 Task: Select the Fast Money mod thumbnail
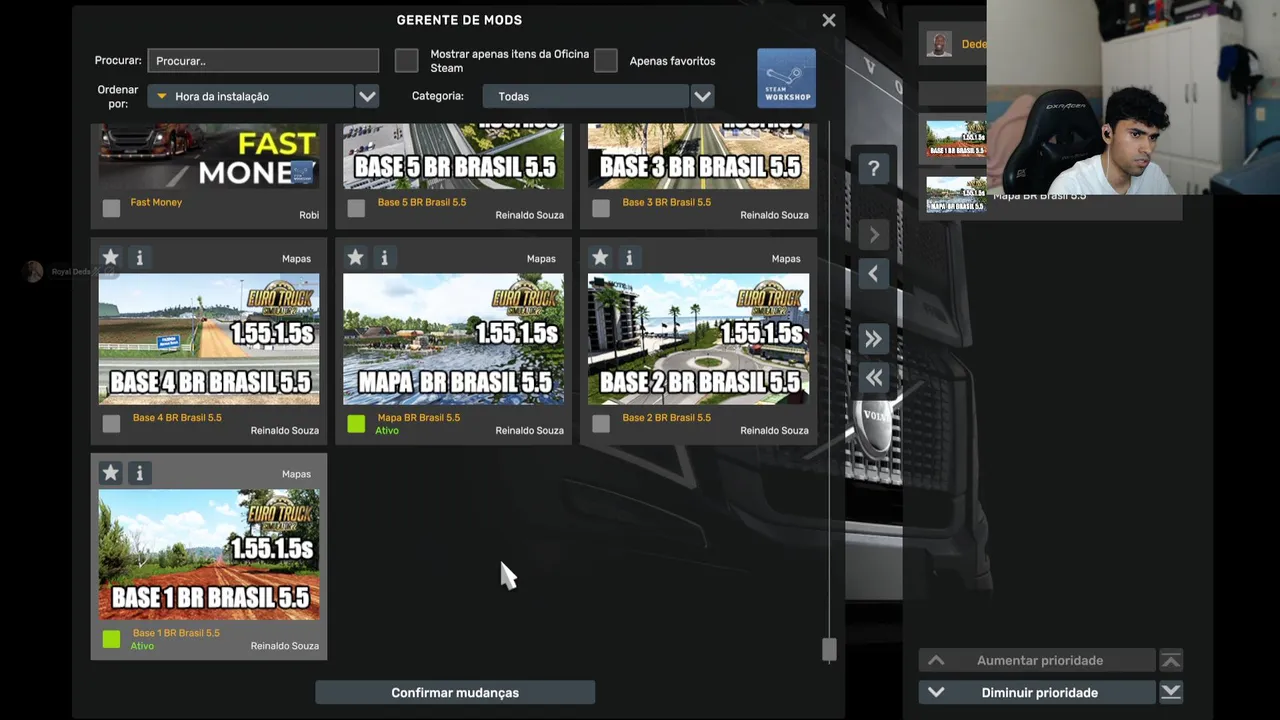(209, 157)
